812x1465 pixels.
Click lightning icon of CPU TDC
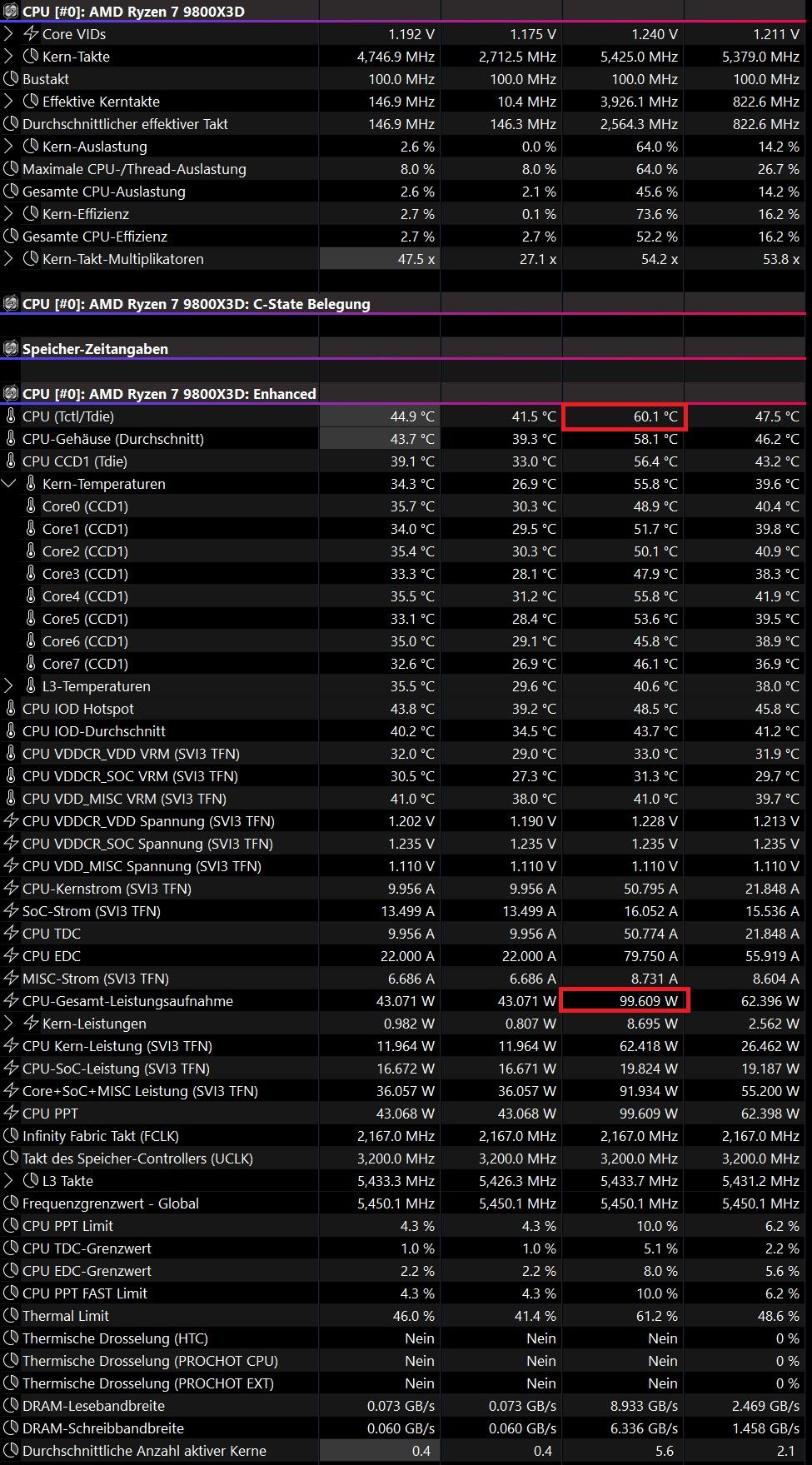pos(11,934)
